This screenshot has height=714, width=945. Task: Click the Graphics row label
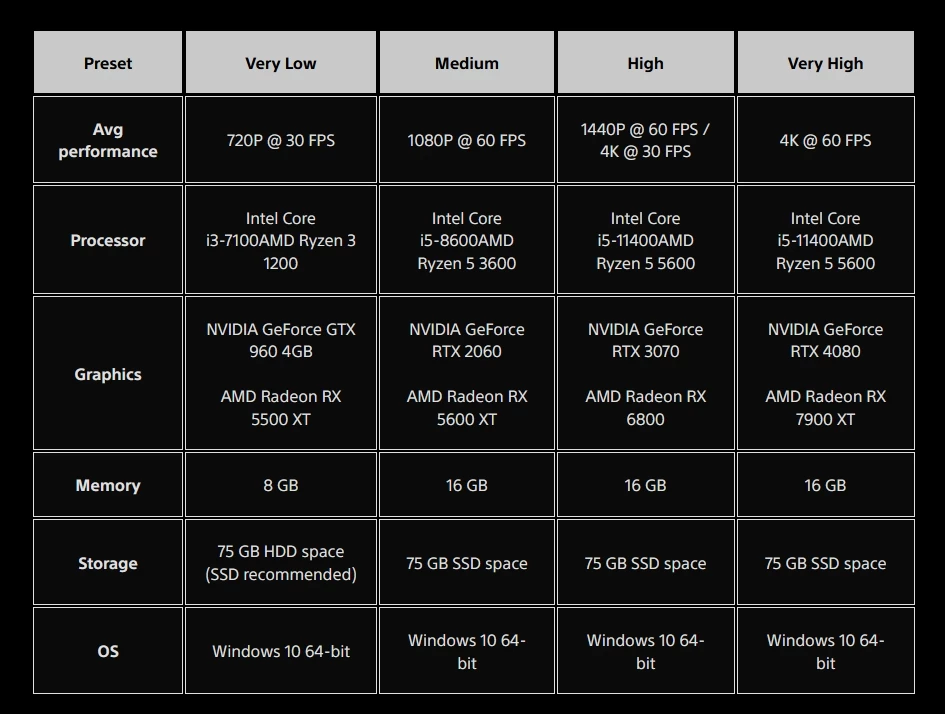108,374
